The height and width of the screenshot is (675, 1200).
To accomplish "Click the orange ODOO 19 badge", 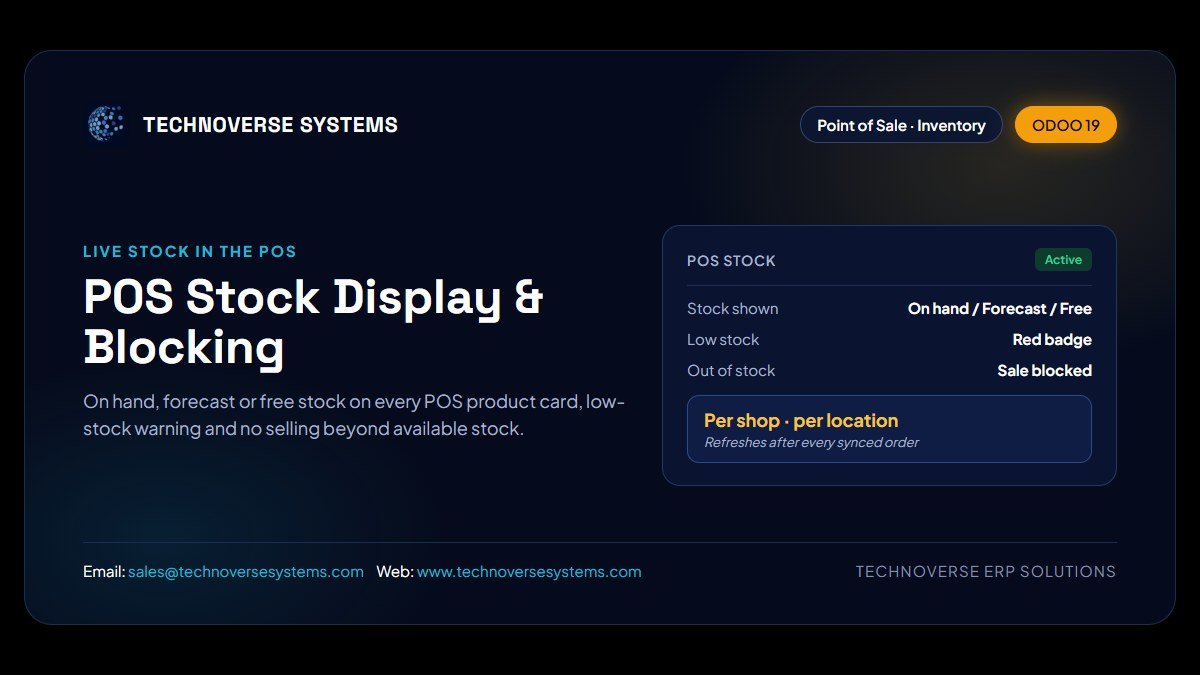I will point(1066,125).
